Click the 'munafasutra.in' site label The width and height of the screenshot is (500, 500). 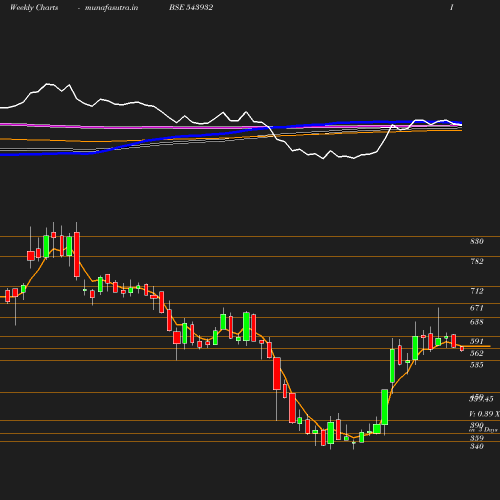[x=111, y=7]
